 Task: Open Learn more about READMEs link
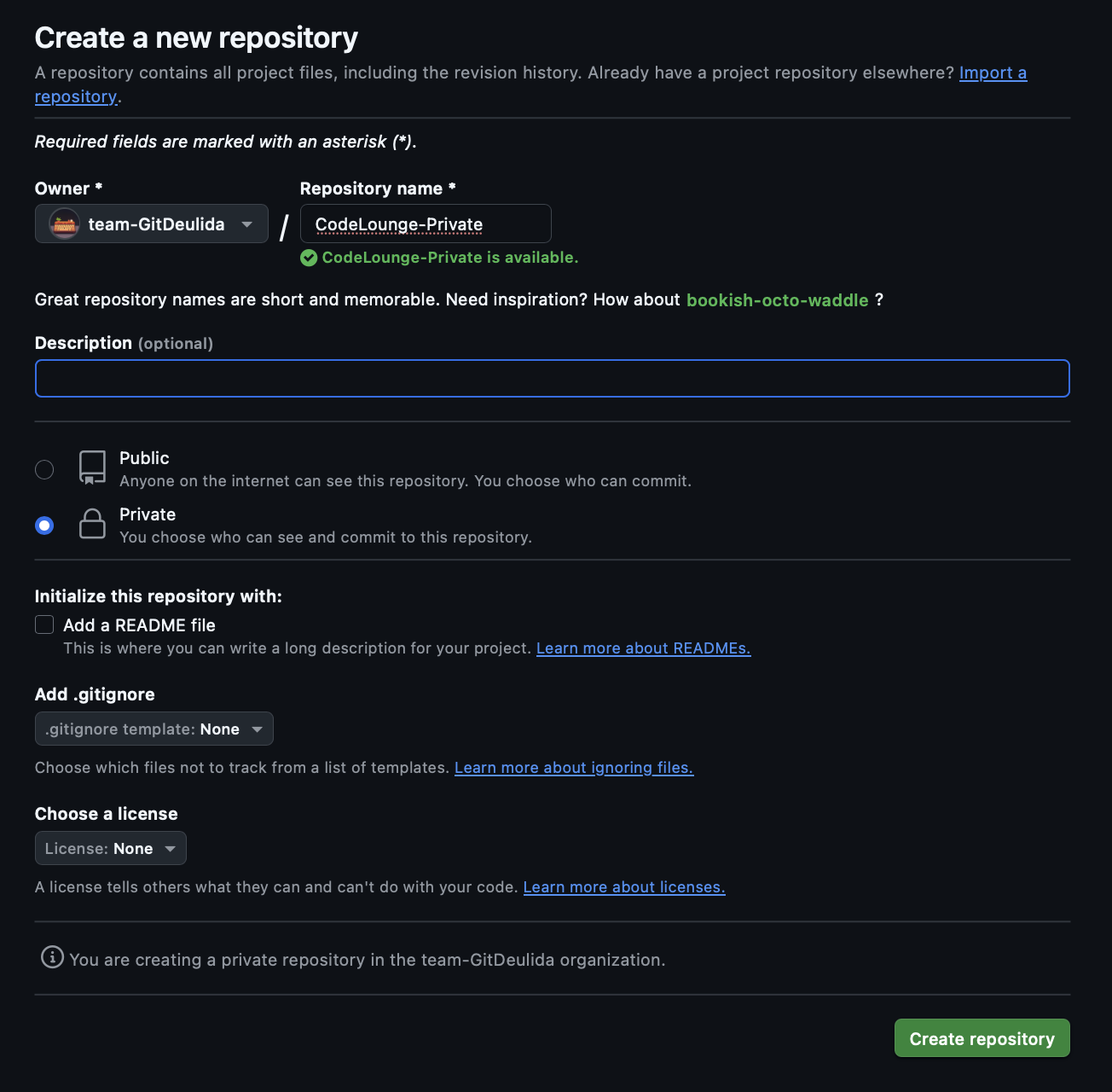point(644,648)
